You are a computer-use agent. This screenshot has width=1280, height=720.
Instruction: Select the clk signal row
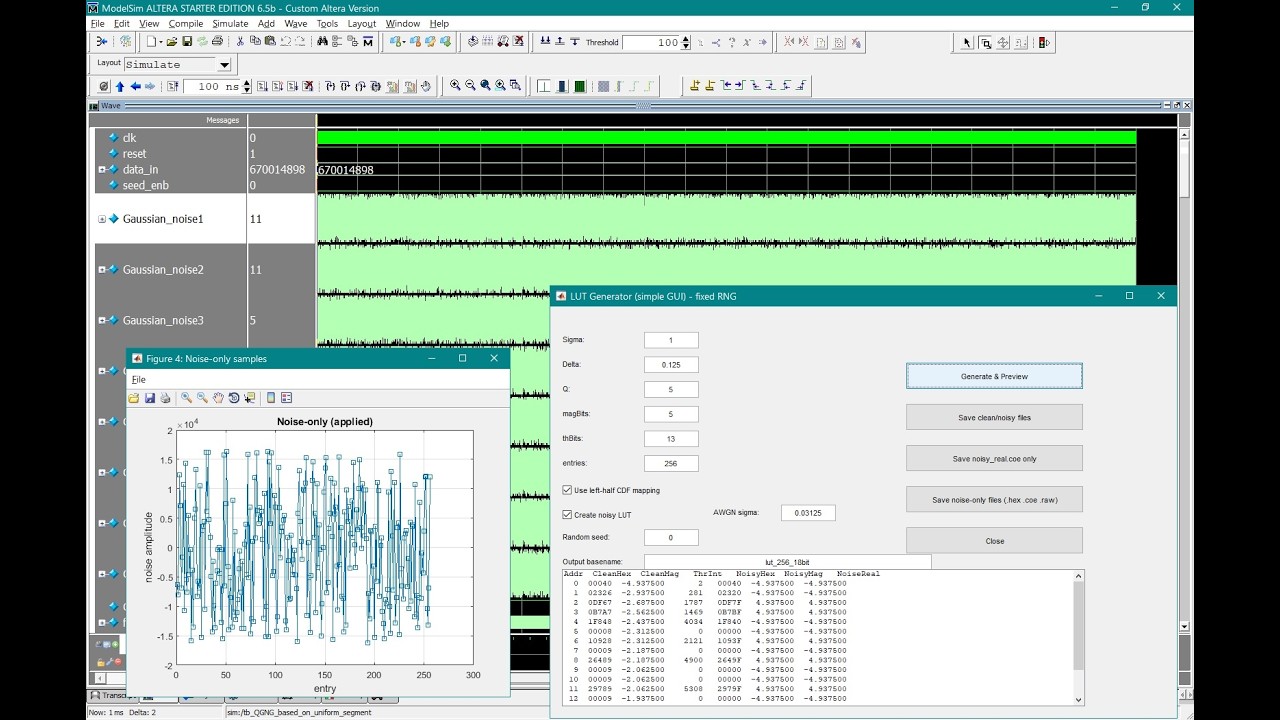pos(171,137)
